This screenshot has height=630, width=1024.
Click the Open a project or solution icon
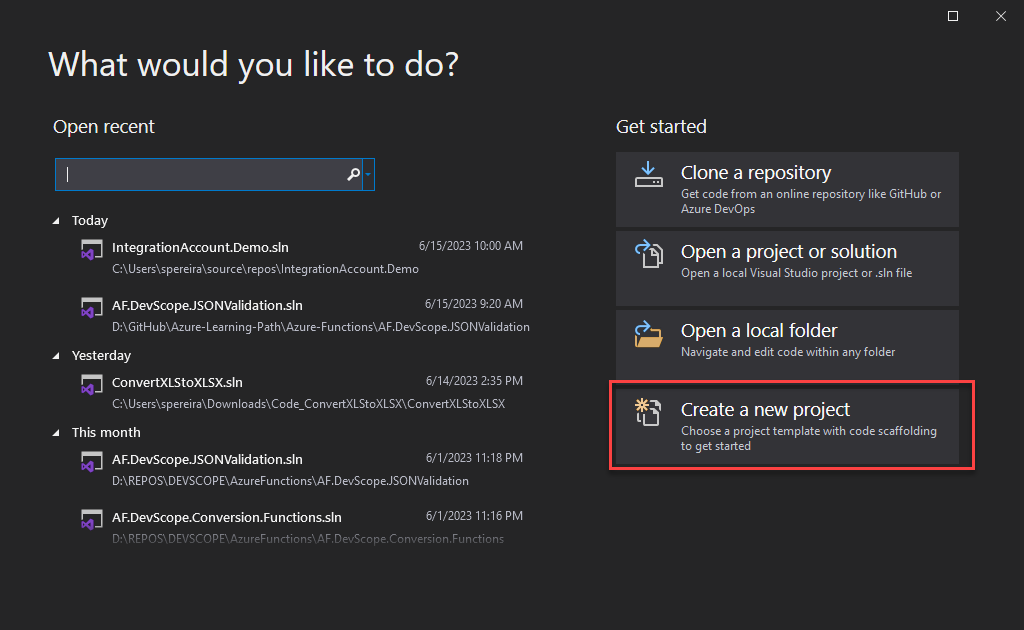pyautogui.click(x=649, y=254)
